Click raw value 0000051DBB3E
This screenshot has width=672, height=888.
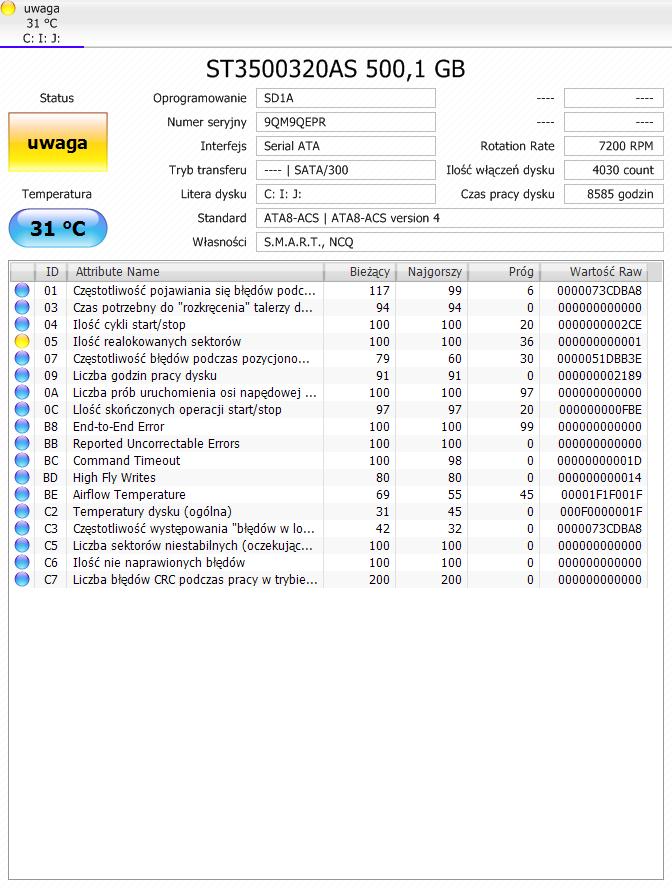(x=600, y=358)
